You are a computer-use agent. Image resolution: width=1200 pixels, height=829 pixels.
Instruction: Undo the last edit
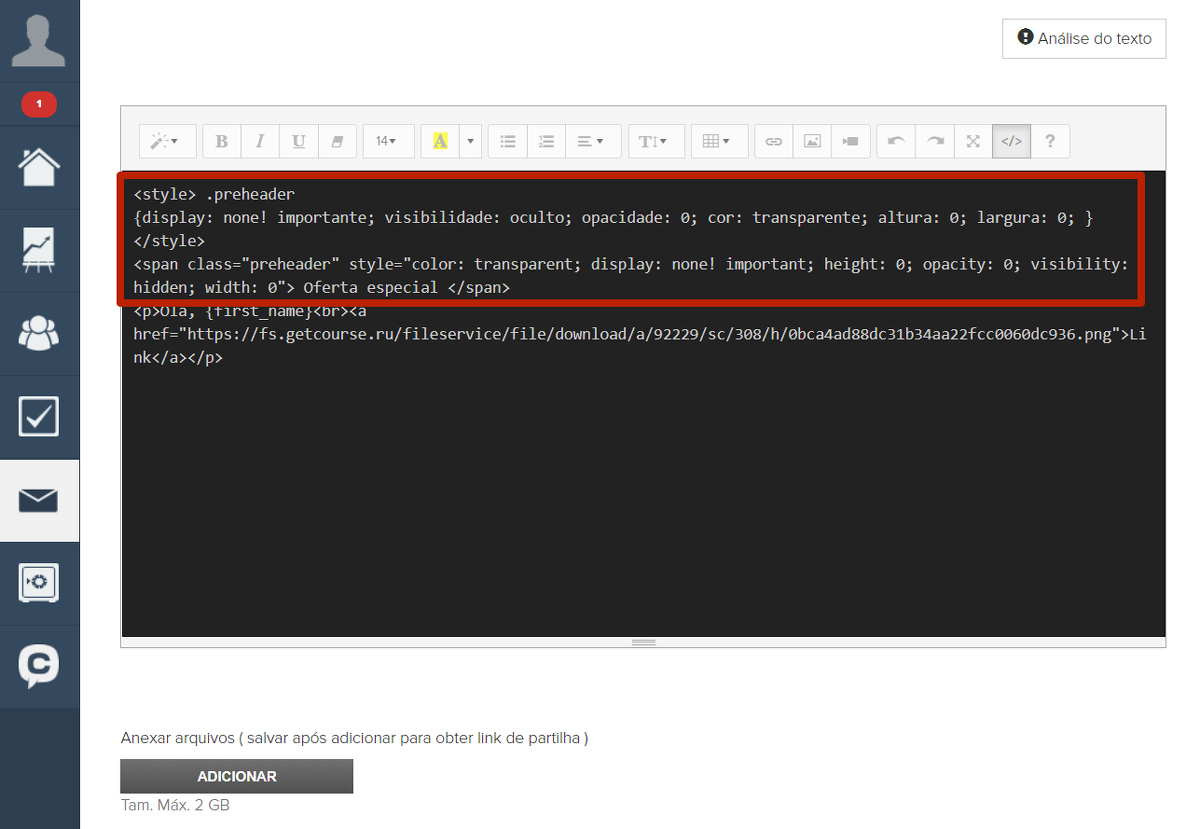coord(896,142)
